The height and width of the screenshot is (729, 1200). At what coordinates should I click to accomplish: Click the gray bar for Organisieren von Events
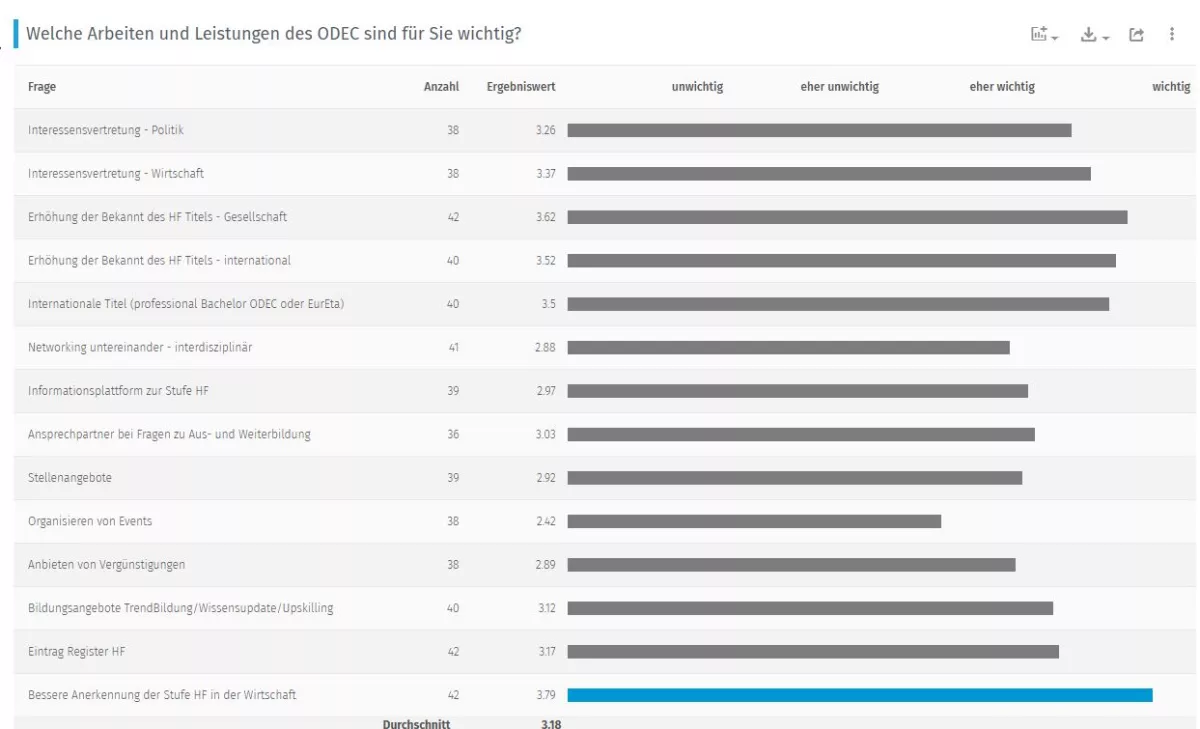coord(754,521)
